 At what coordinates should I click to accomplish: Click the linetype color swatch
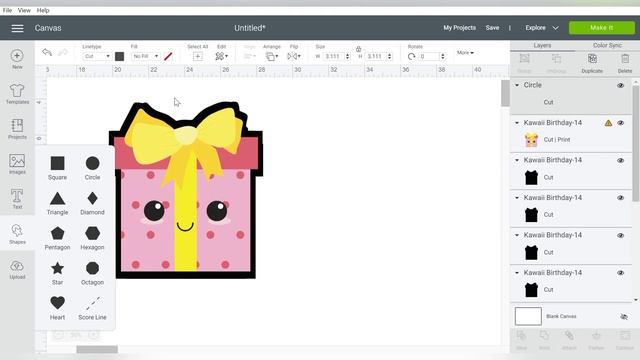(x=120, y=56)
